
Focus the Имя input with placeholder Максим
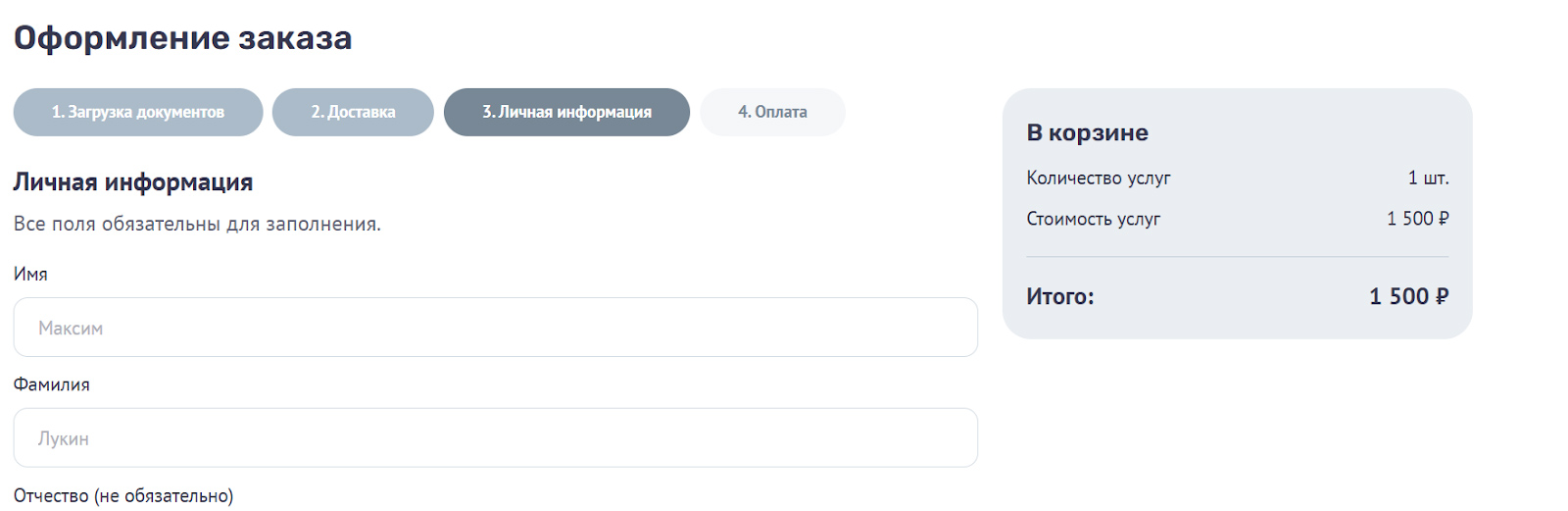click(495, 328)
